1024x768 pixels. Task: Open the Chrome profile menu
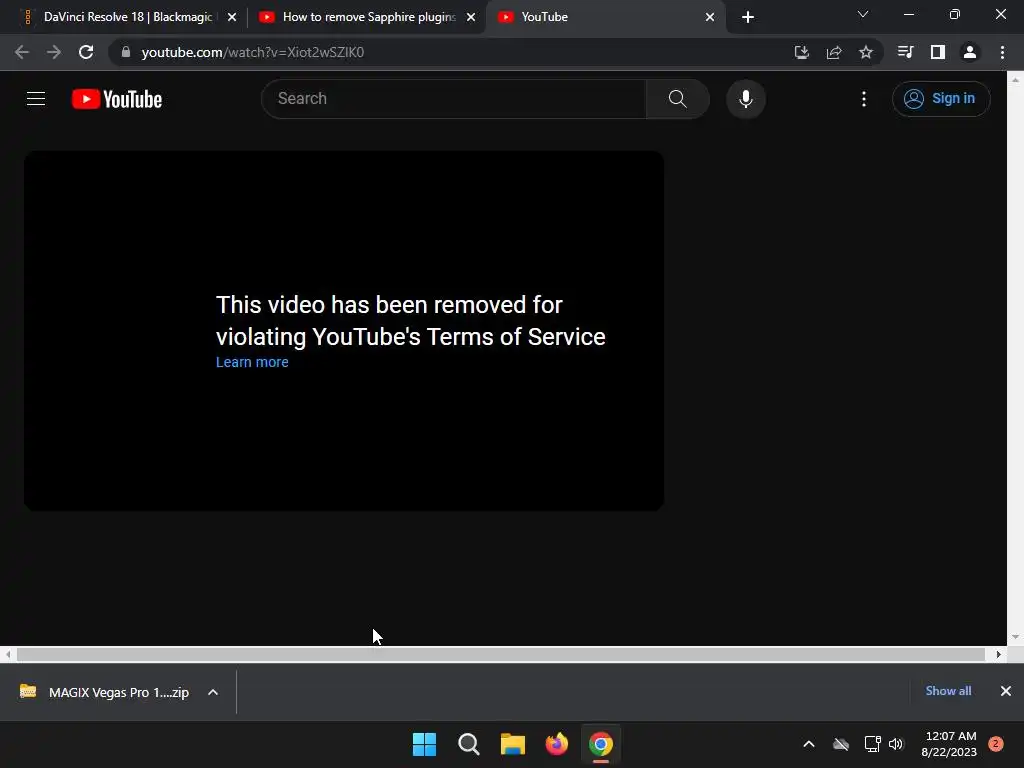tap(970, 52)
